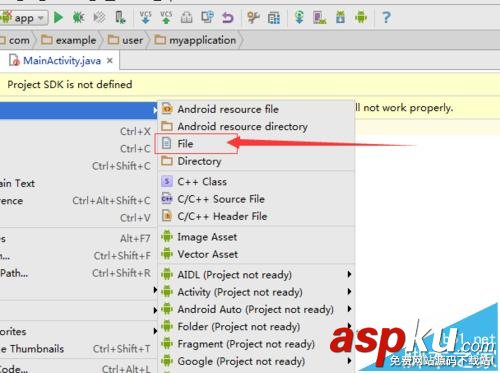The image size is (500, 373).
Task: Click the VCS commit changes icon
Action: (166, 17)
